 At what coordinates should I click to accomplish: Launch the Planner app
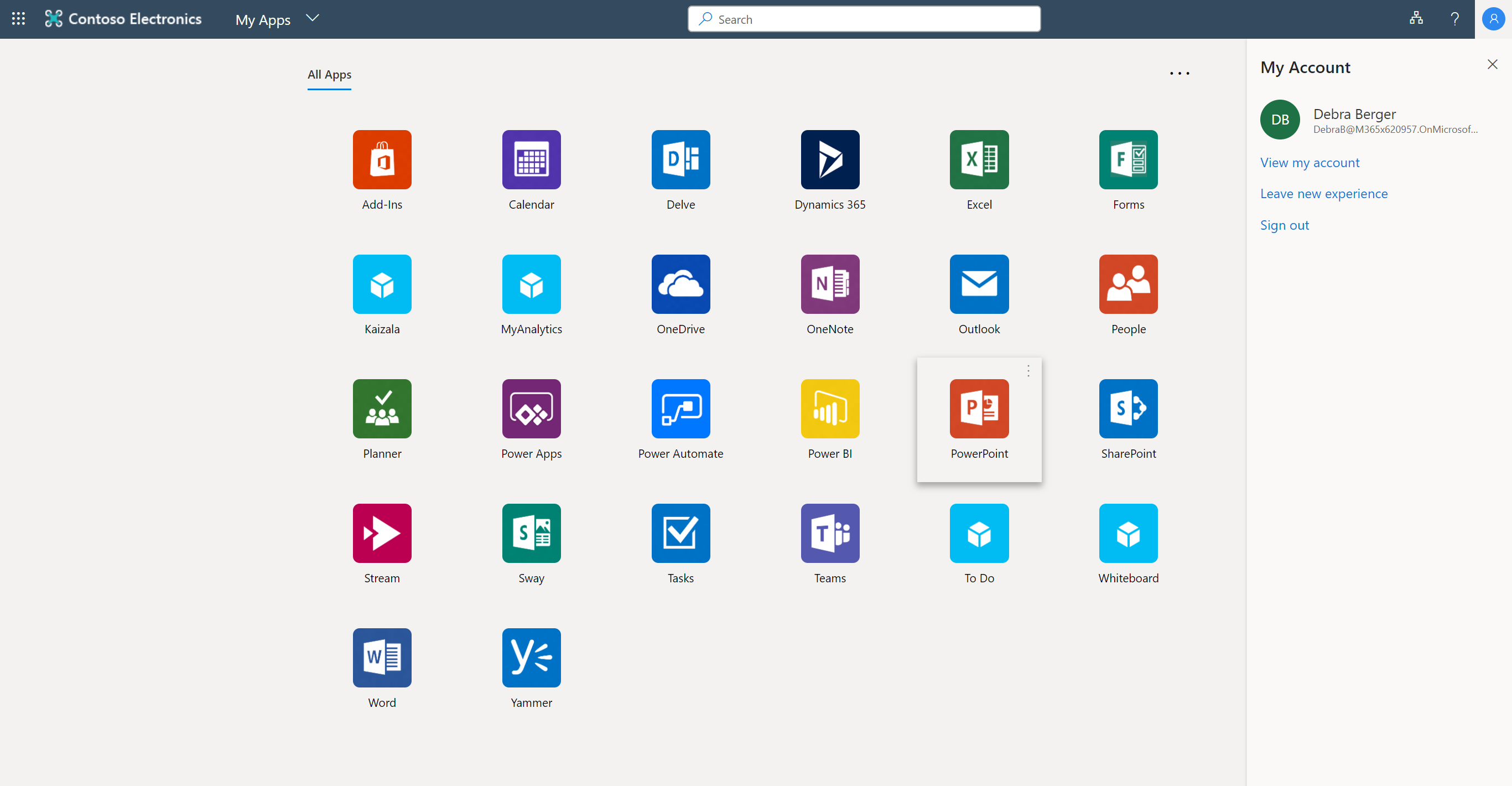pos(382,408)
